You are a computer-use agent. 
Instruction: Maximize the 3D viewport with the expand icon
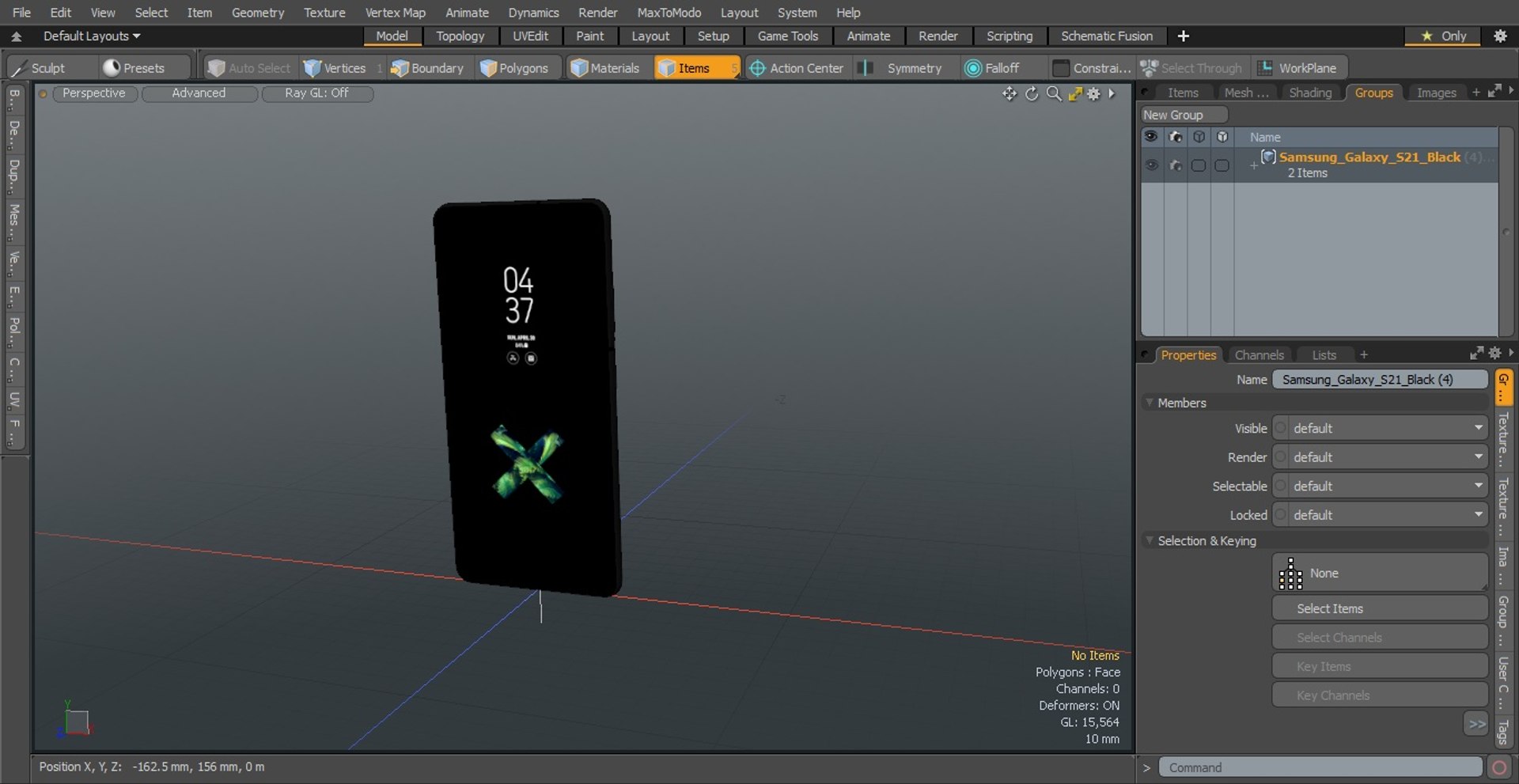1074,94
